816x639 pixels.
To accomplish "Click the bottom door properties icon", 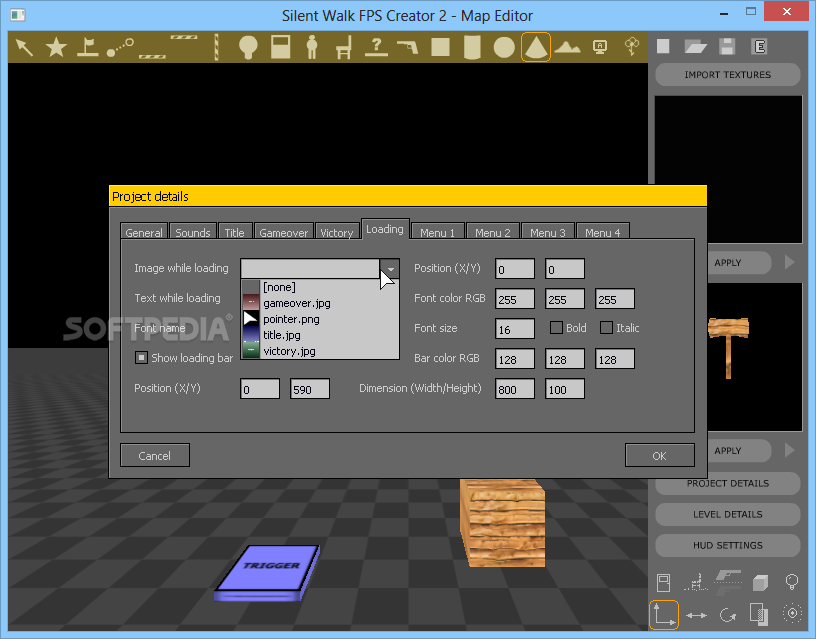I will click(664, 583).
